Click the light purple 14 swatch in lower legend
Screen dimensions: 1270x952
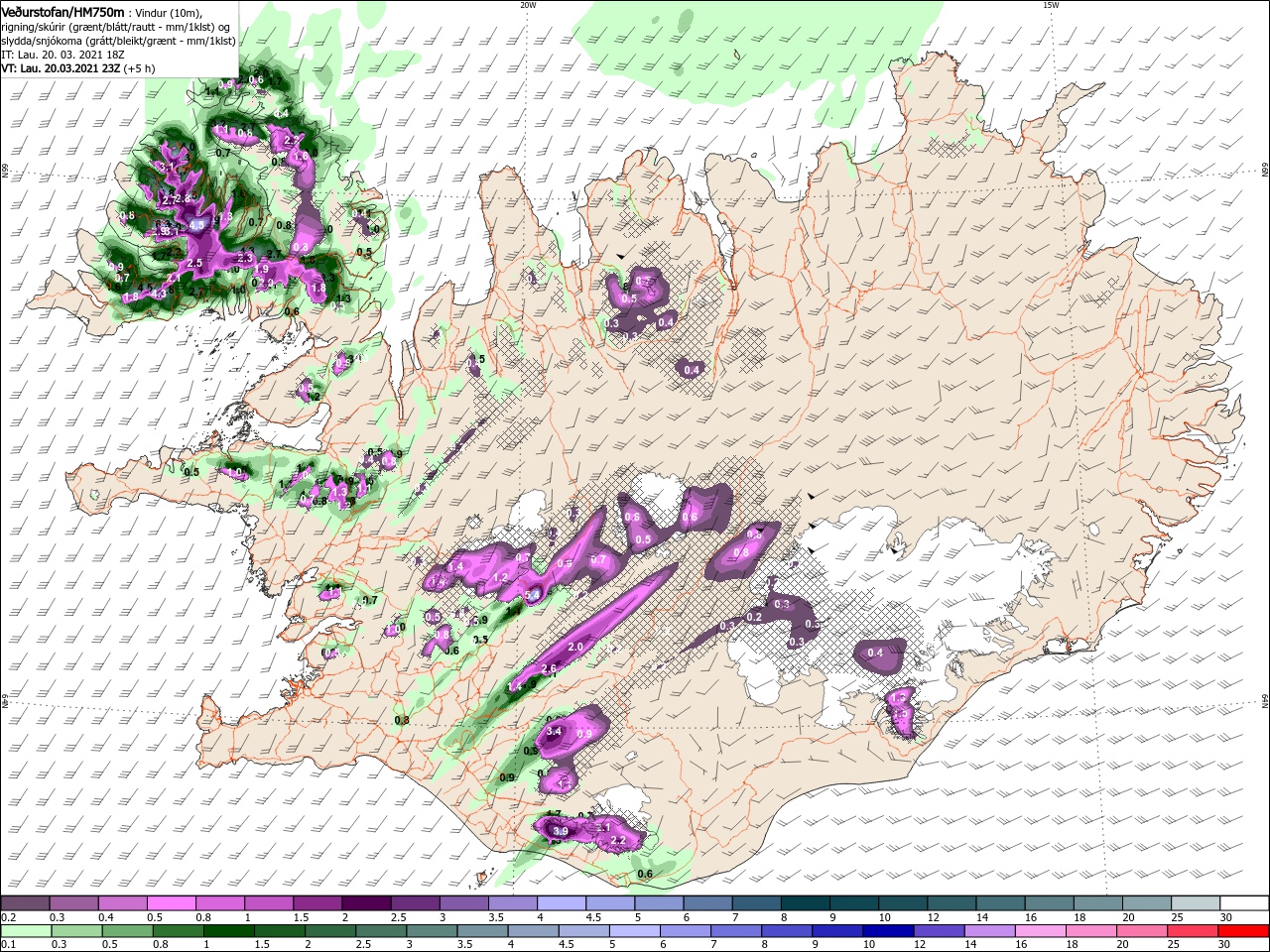(x=989, y=930)
